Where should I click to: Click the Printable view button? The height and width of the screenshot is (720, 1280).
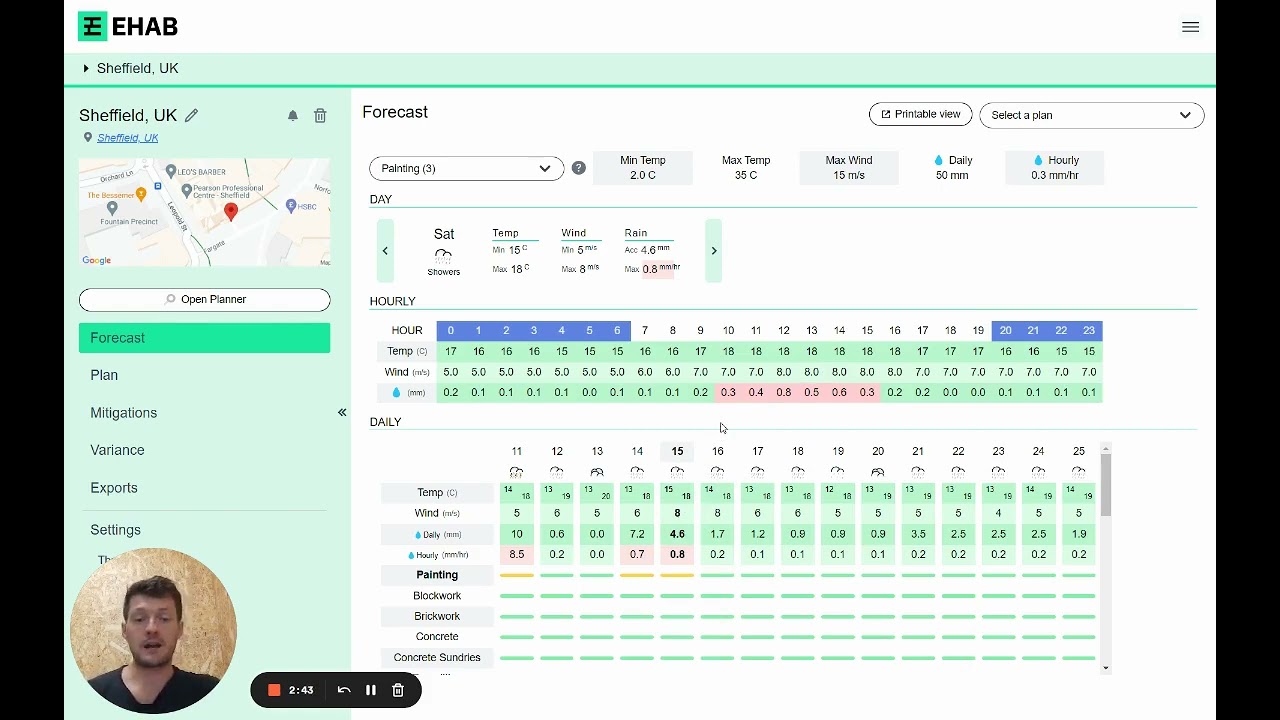coord(921,114)
